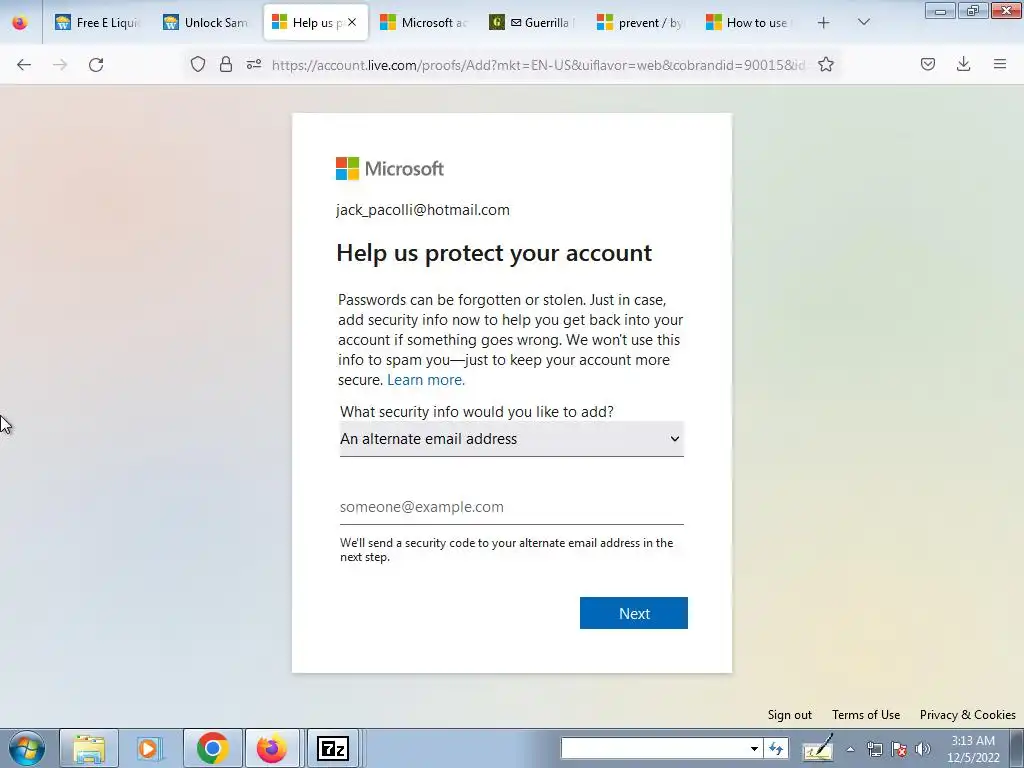Switch to the Guerrilla mail tab
Screen dimensions: 1024x768
[532, 23]
